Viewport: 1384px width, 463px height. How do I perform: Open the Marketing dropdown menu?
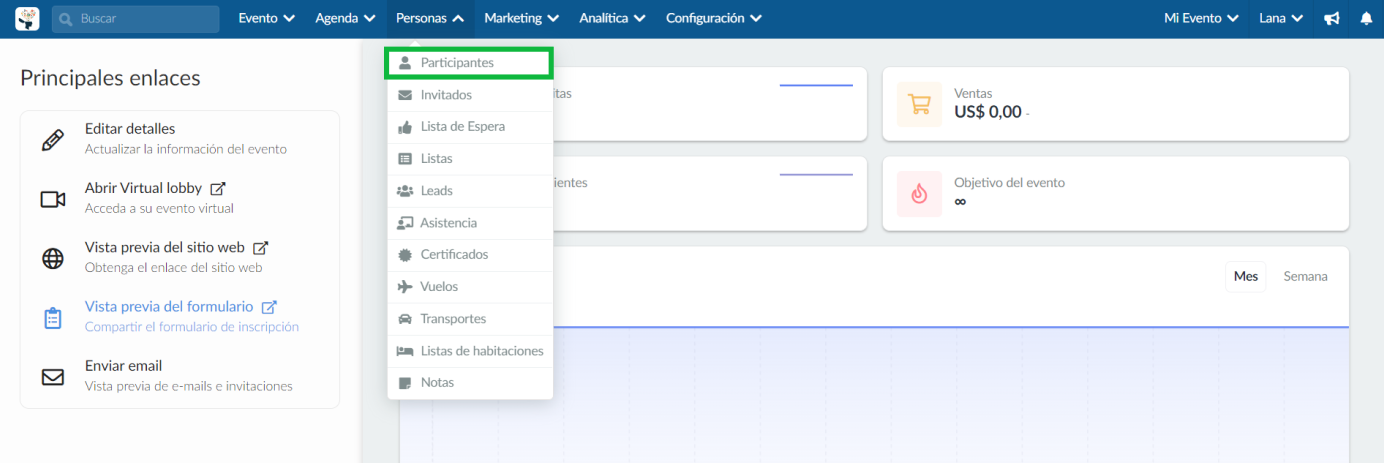(x=522, y=18)
